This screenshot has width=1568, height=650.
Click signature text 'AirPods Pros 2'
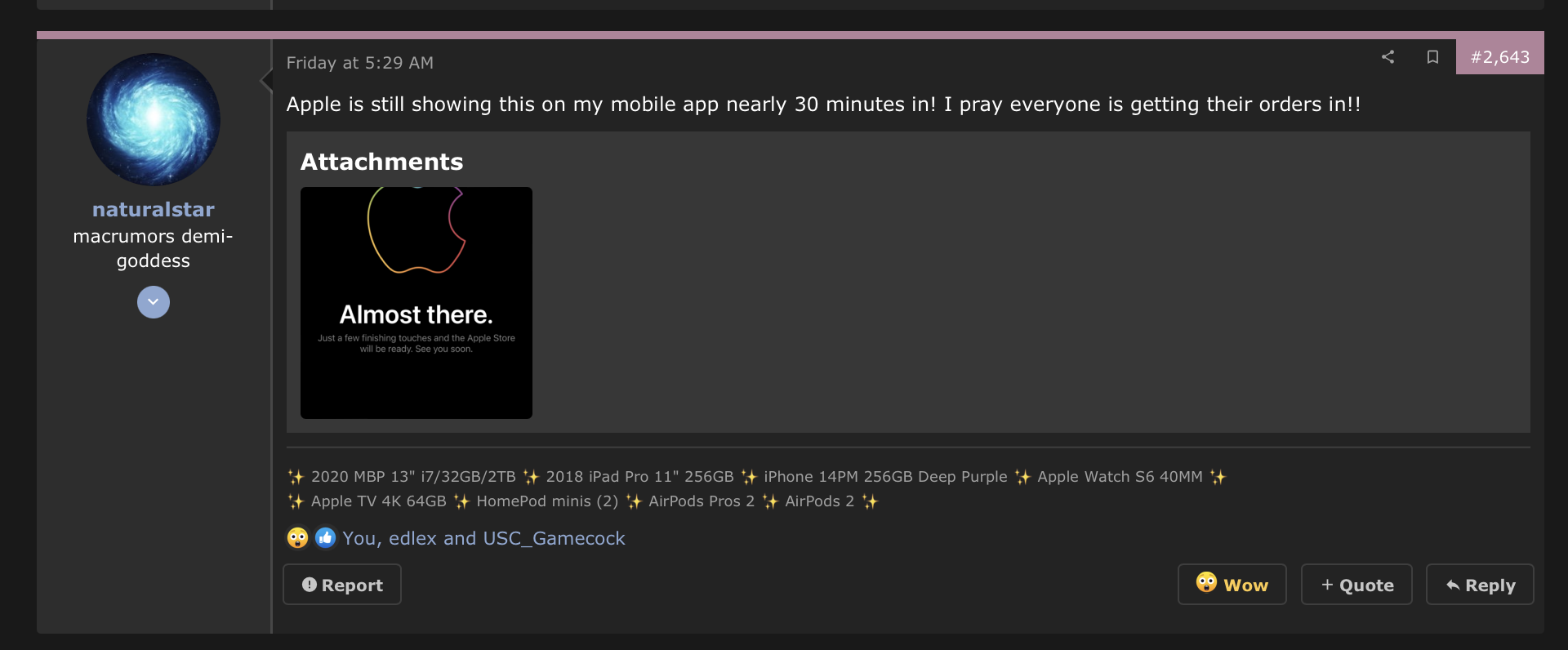(x=702, y=501)
